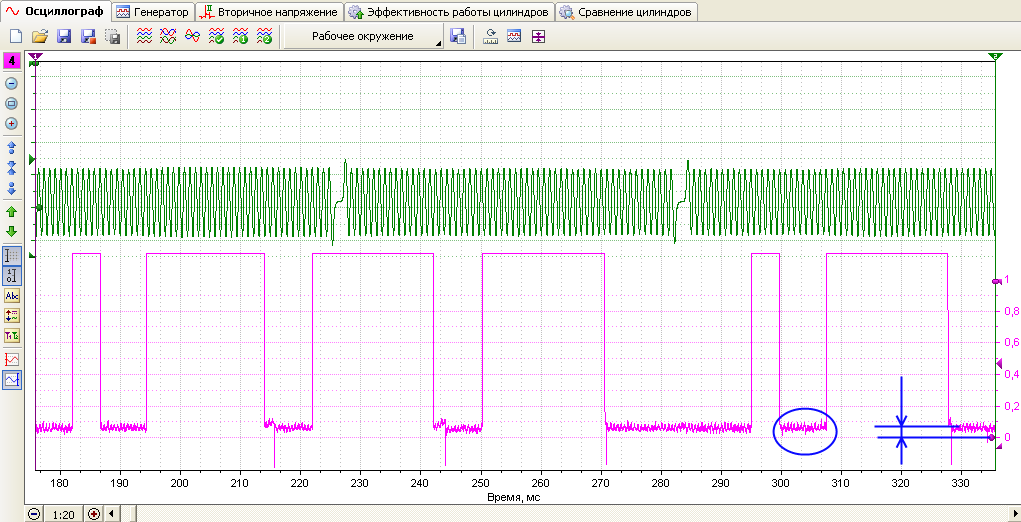The height and width of the screenshot is (522, 1021).
Task: Select overlapping sine waves icon
Action: (192, 36)
